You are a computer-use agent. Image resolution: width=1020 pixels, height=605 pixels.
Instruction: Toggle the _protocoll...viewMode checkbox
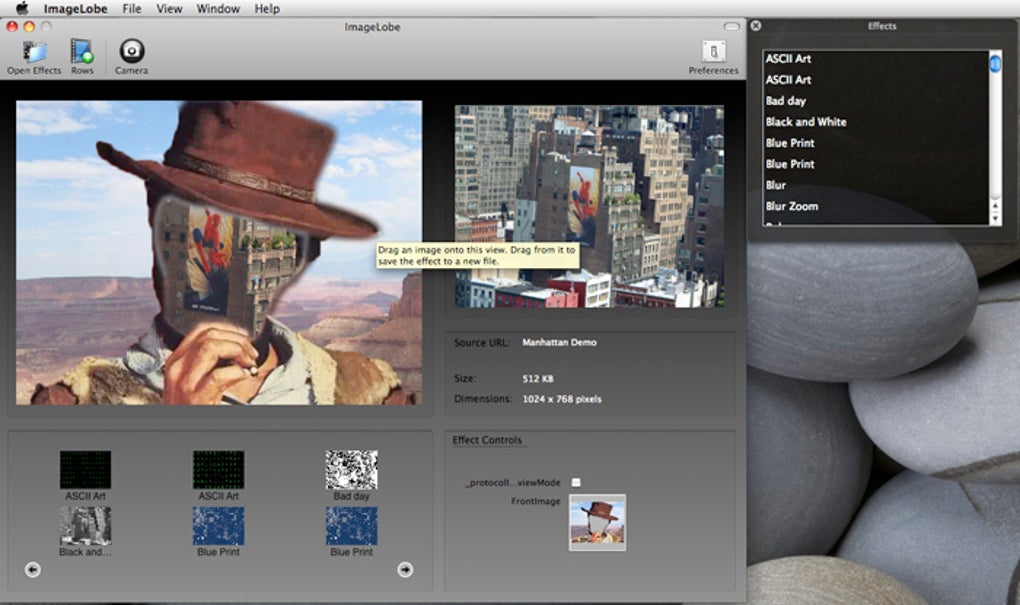pyautogui.click(x=576, y=482)
